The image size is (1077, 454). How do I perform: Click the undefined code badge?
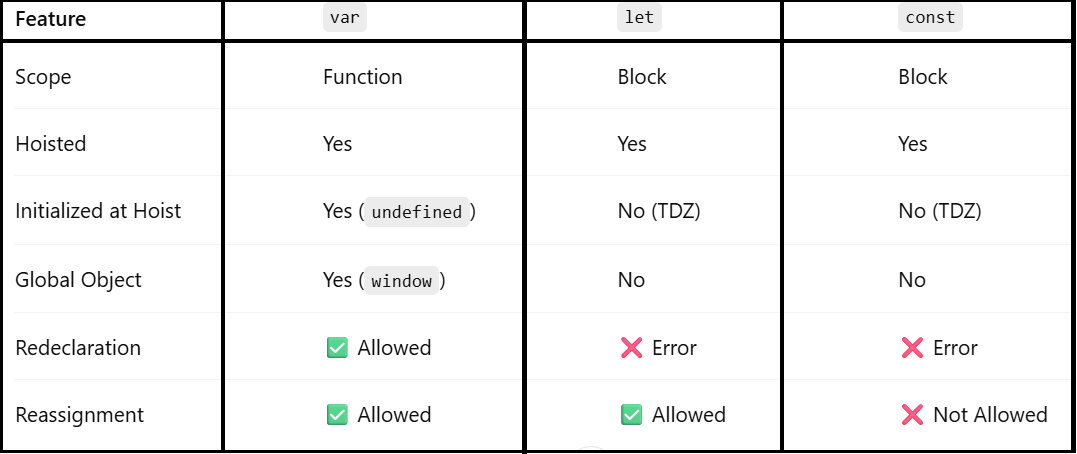tap(416, 212)
